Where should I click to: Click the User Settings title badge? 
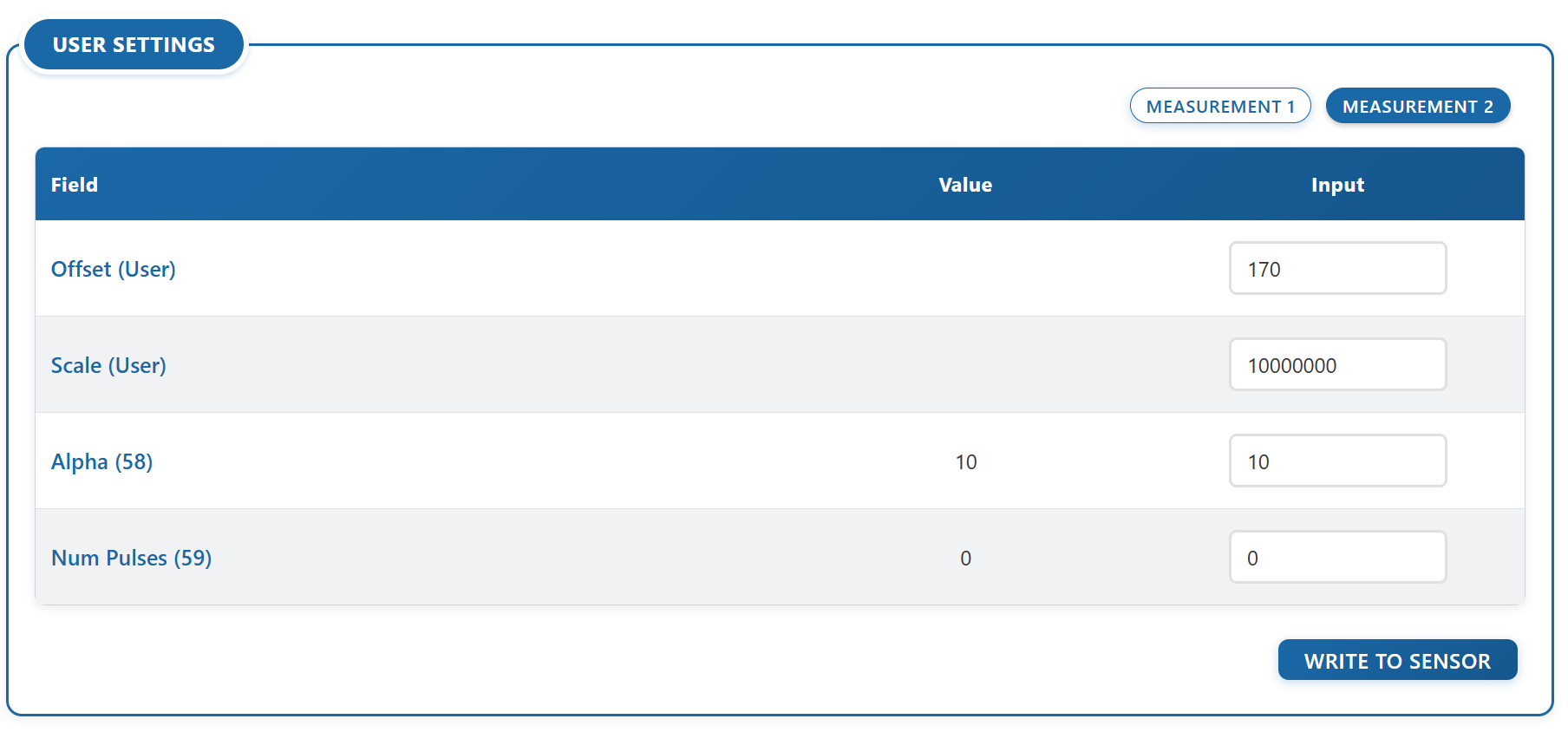(x=134, y=45)
